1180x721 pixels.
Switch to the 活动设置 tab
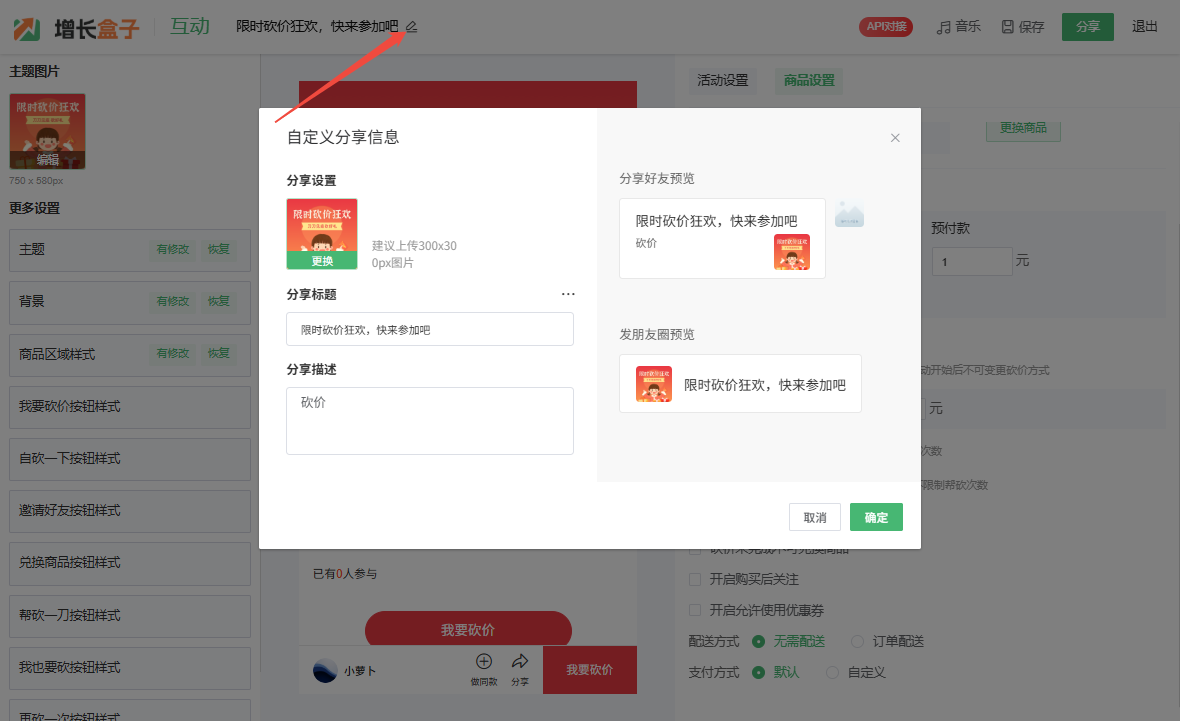pyautogui.click(x=722, y=81)
